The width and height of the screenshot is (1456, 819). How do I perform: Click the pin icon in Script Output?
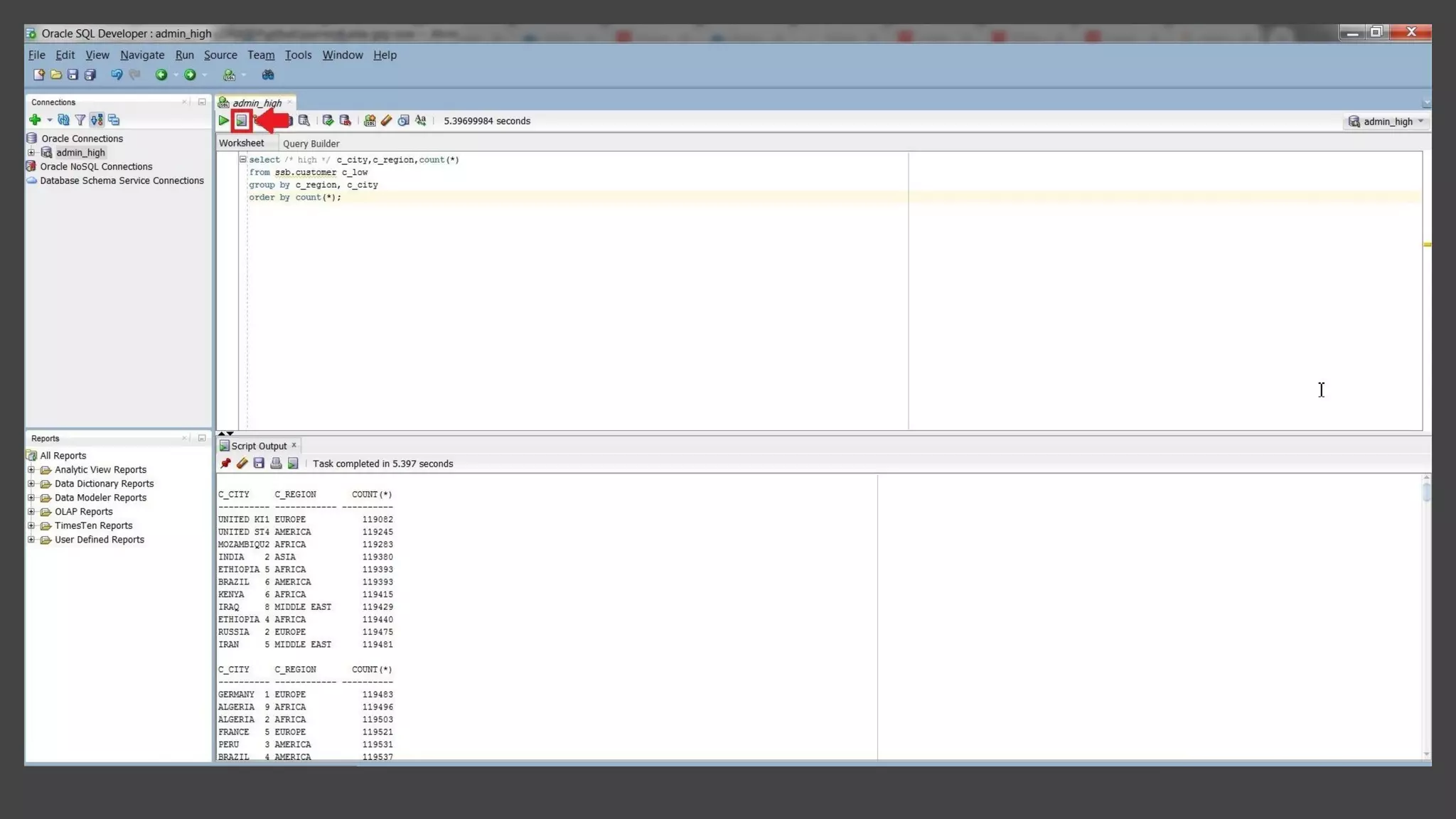[x=225, y=464]
